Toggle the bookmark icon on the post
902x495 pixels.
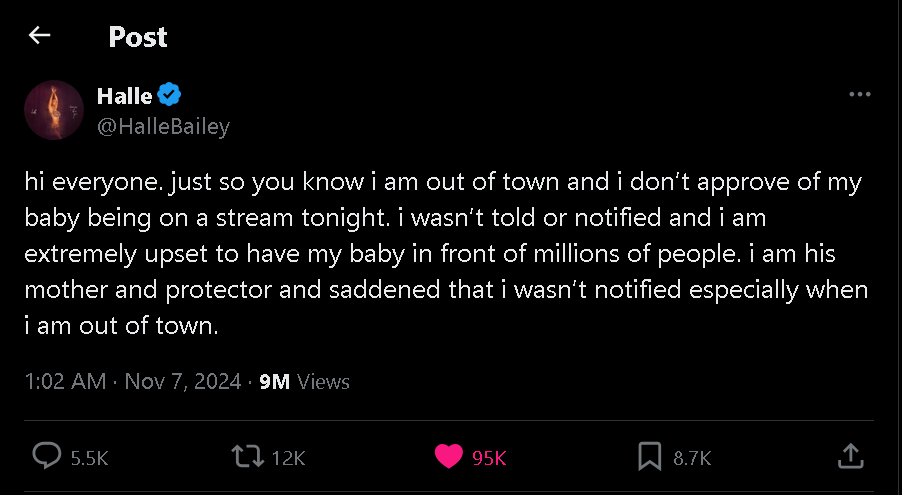pos(649,457)
